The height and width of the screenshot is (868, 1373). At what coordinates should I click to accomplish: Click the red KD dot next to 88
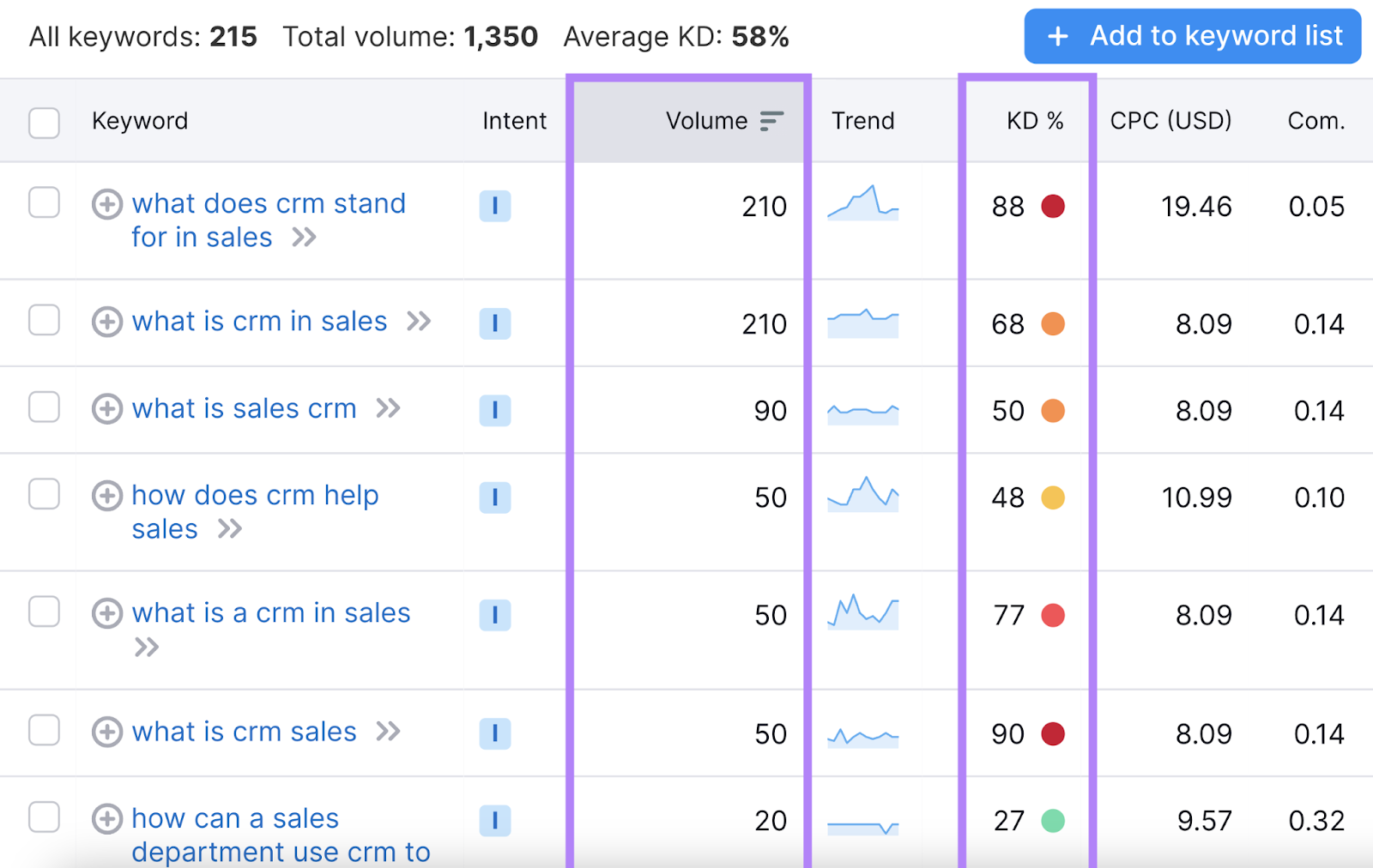tap(1054, 206)
